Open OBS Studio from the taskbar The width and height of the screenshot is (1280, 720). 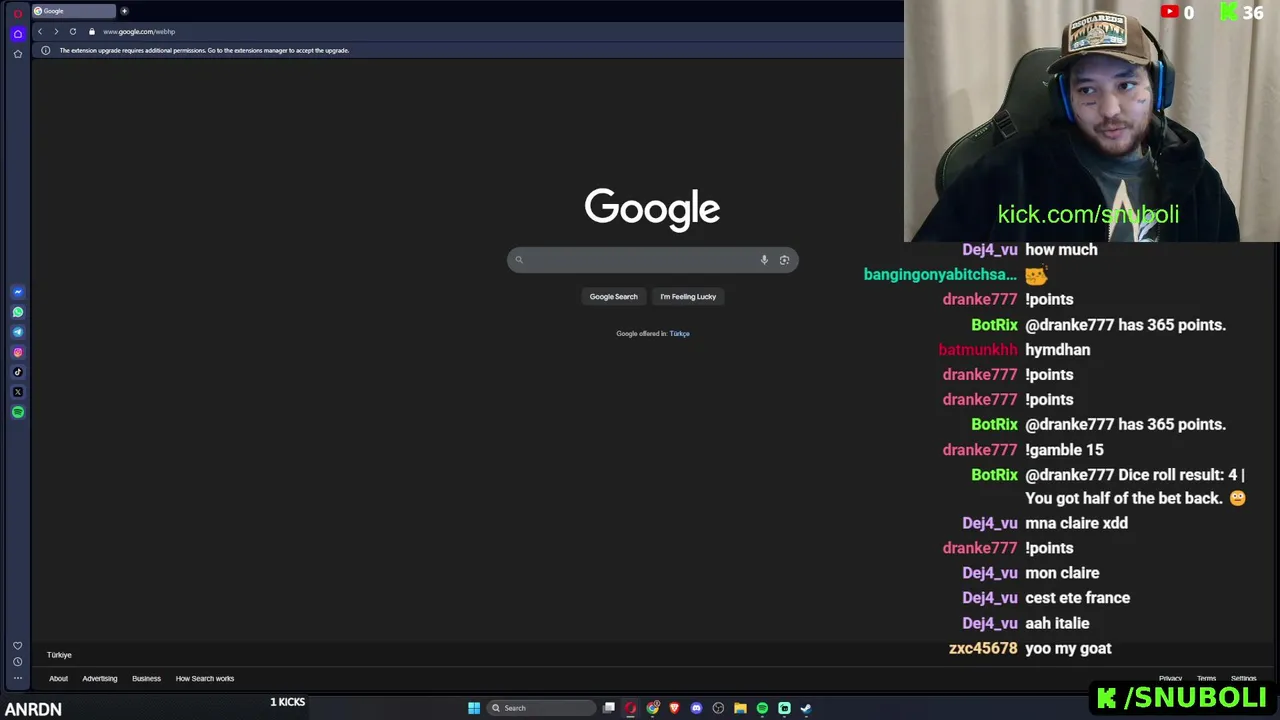[x=718, y=708]
